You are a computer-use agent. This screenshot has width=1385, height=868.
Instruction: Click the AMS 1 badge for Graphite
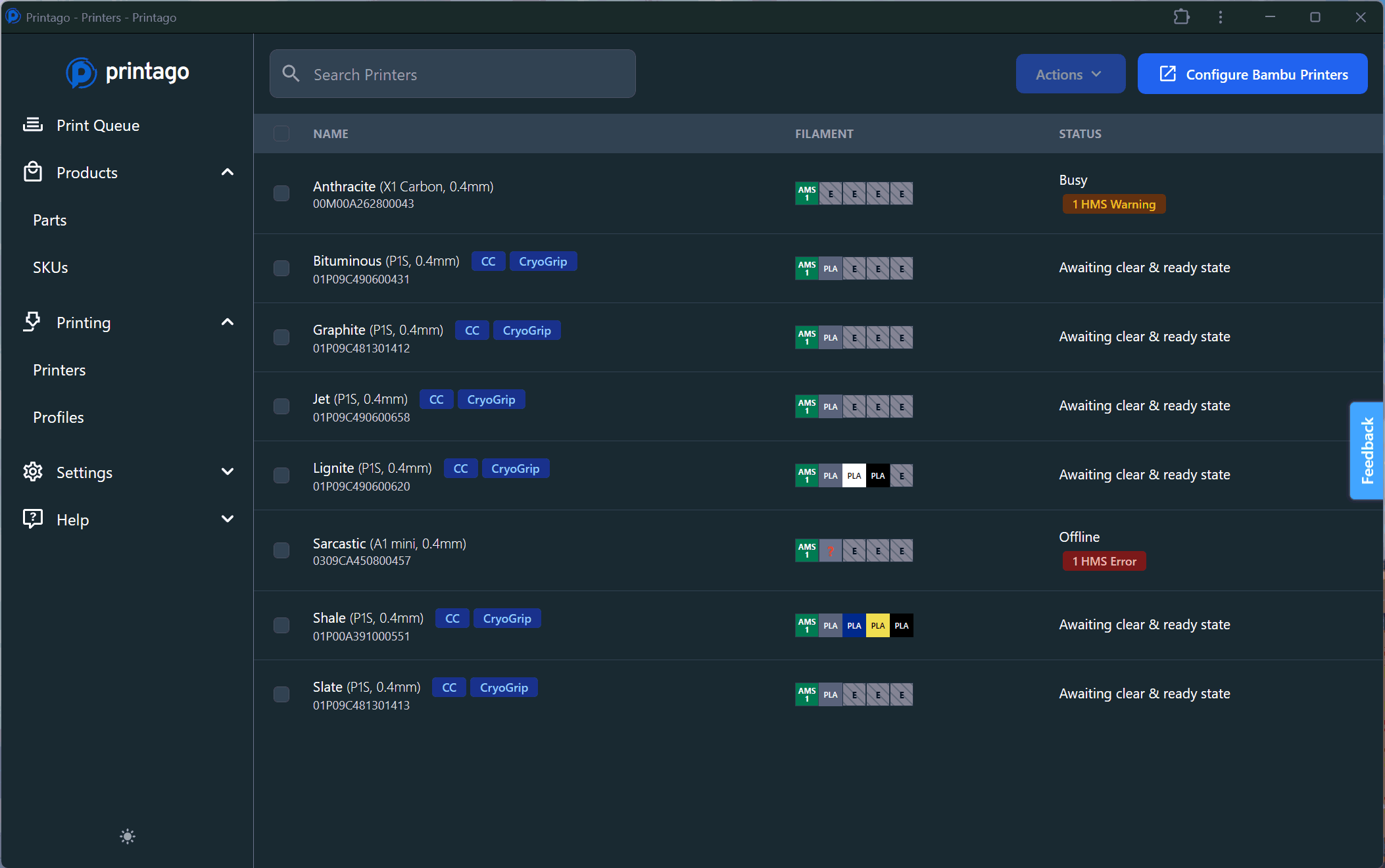pos(807,337)
